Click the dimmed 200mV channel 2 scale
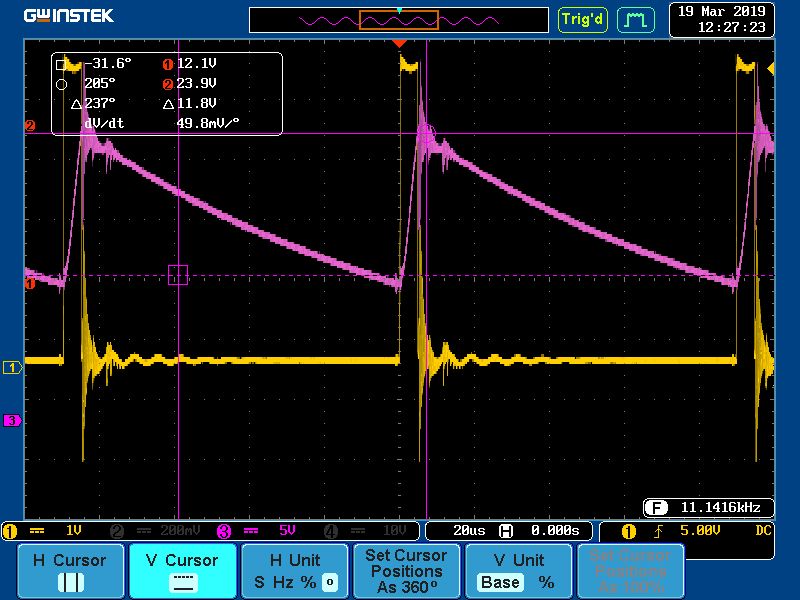The height and width of the screenshot is (600, 800). tap(180, 531)
